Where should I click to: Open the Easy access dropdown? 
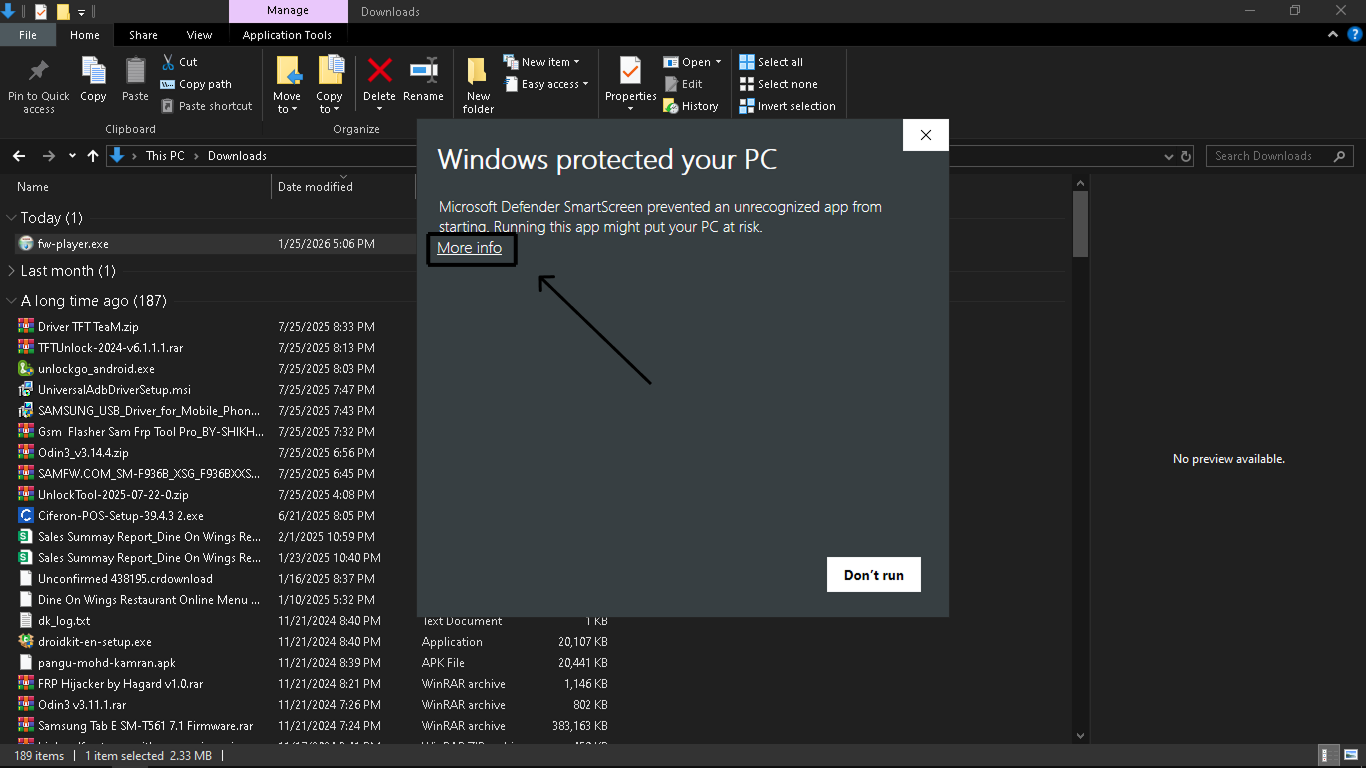pos(546,84)
